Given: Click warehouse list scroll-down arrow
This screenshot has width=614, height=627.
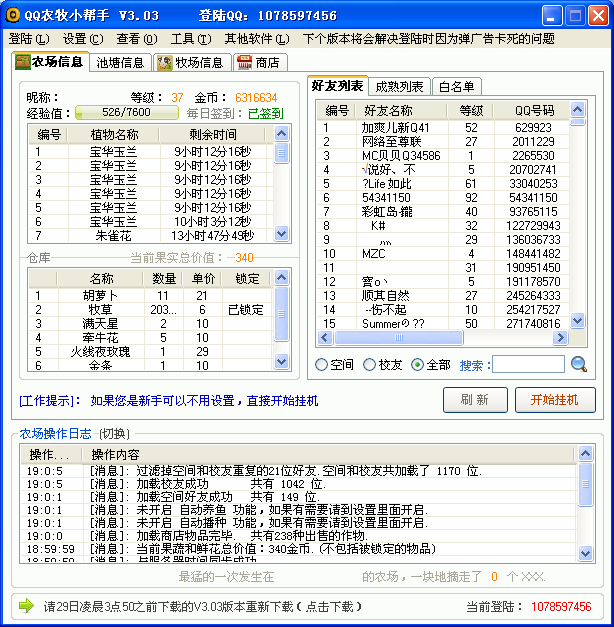Looking at the screenshot, I should (282, 361).
